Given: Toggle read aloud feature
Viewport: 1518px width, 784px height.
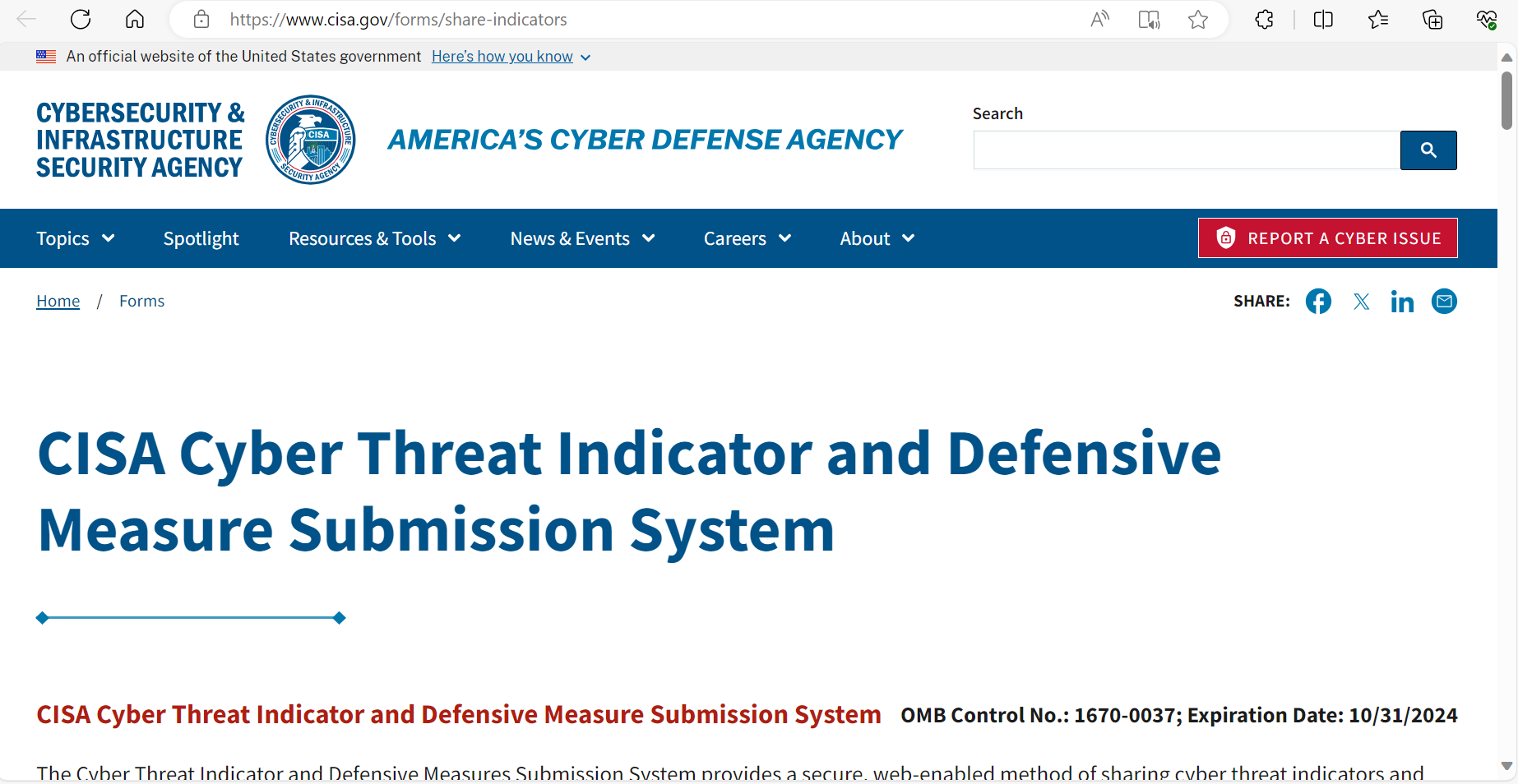Looking at the screenshot, I should coord(1099,20).
